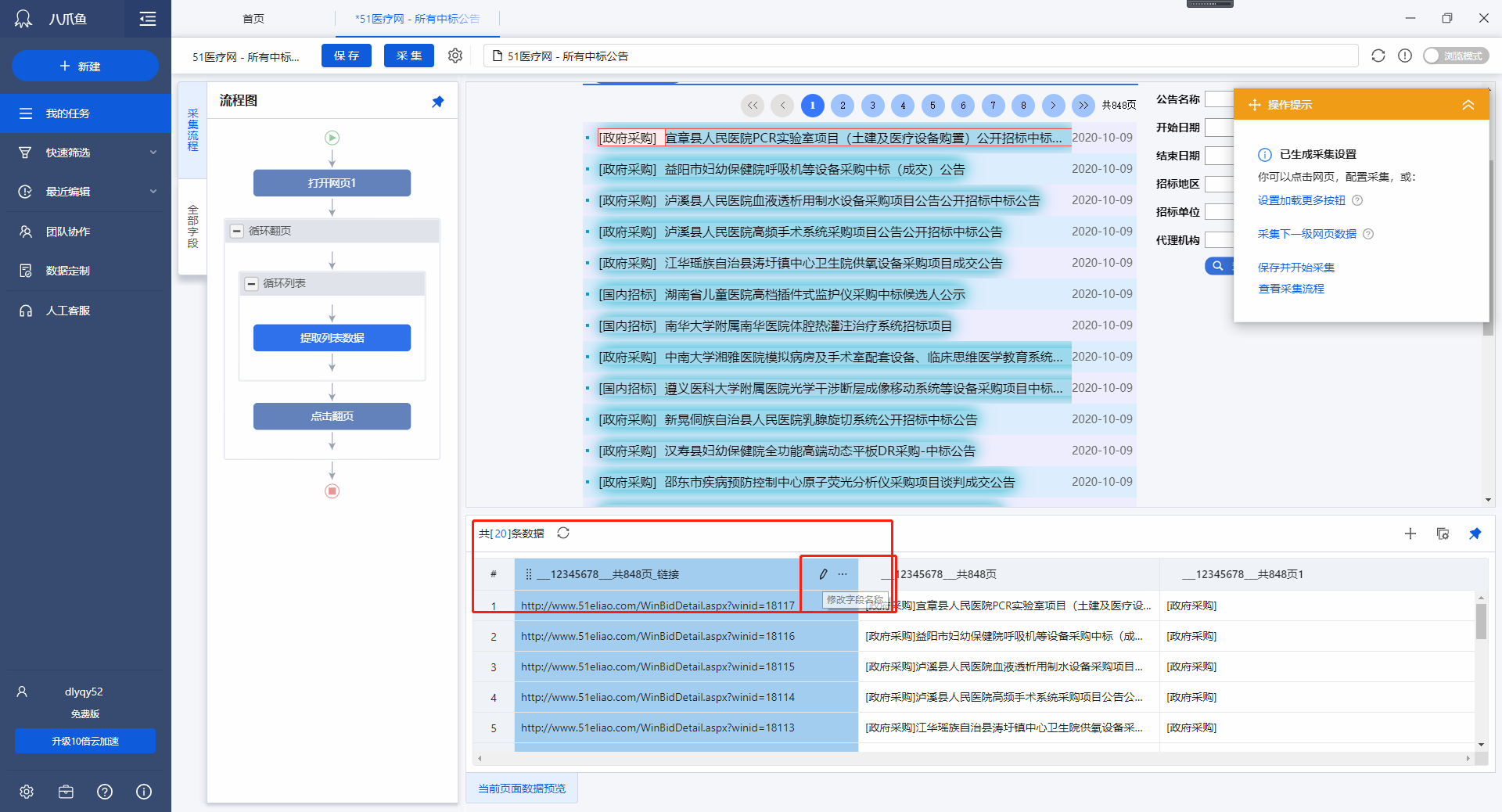1502x812 pixels.
Task: Open more options for link field
Action: [843, 574]
